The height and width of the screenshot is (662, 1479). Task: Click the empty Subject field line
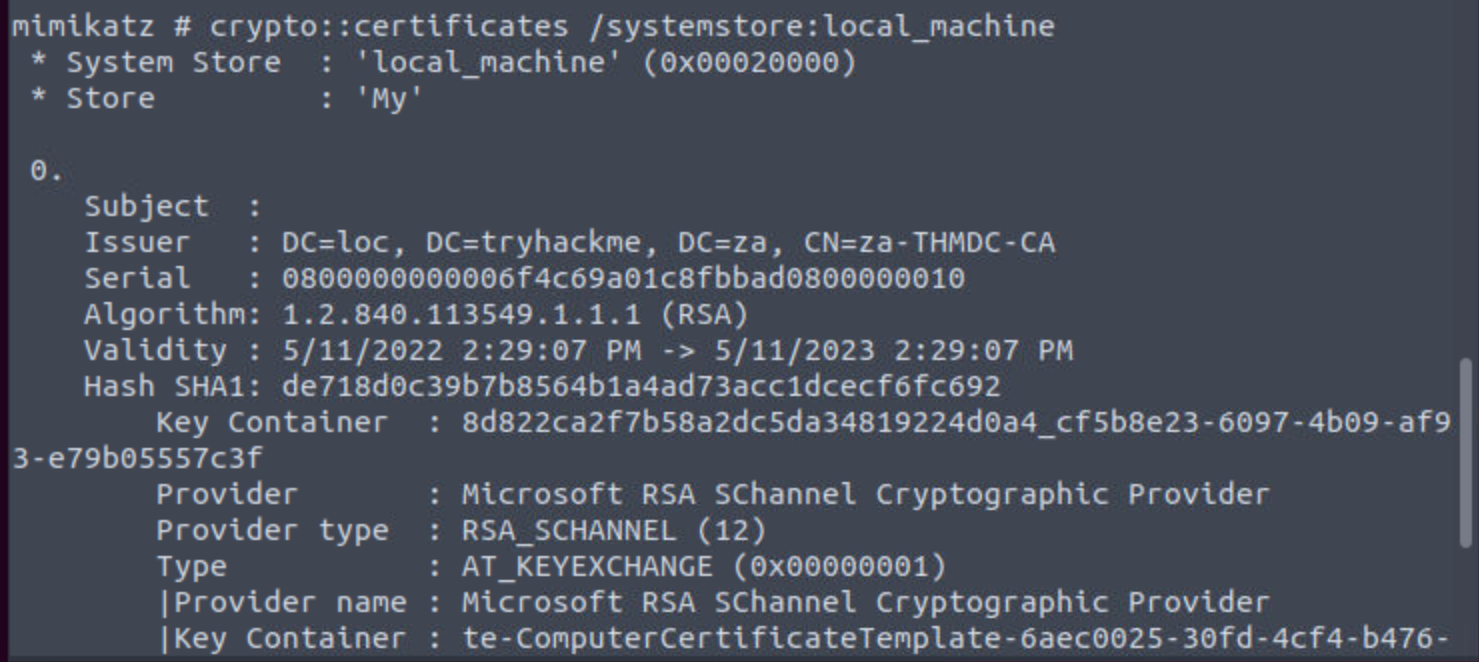point(172,206)
